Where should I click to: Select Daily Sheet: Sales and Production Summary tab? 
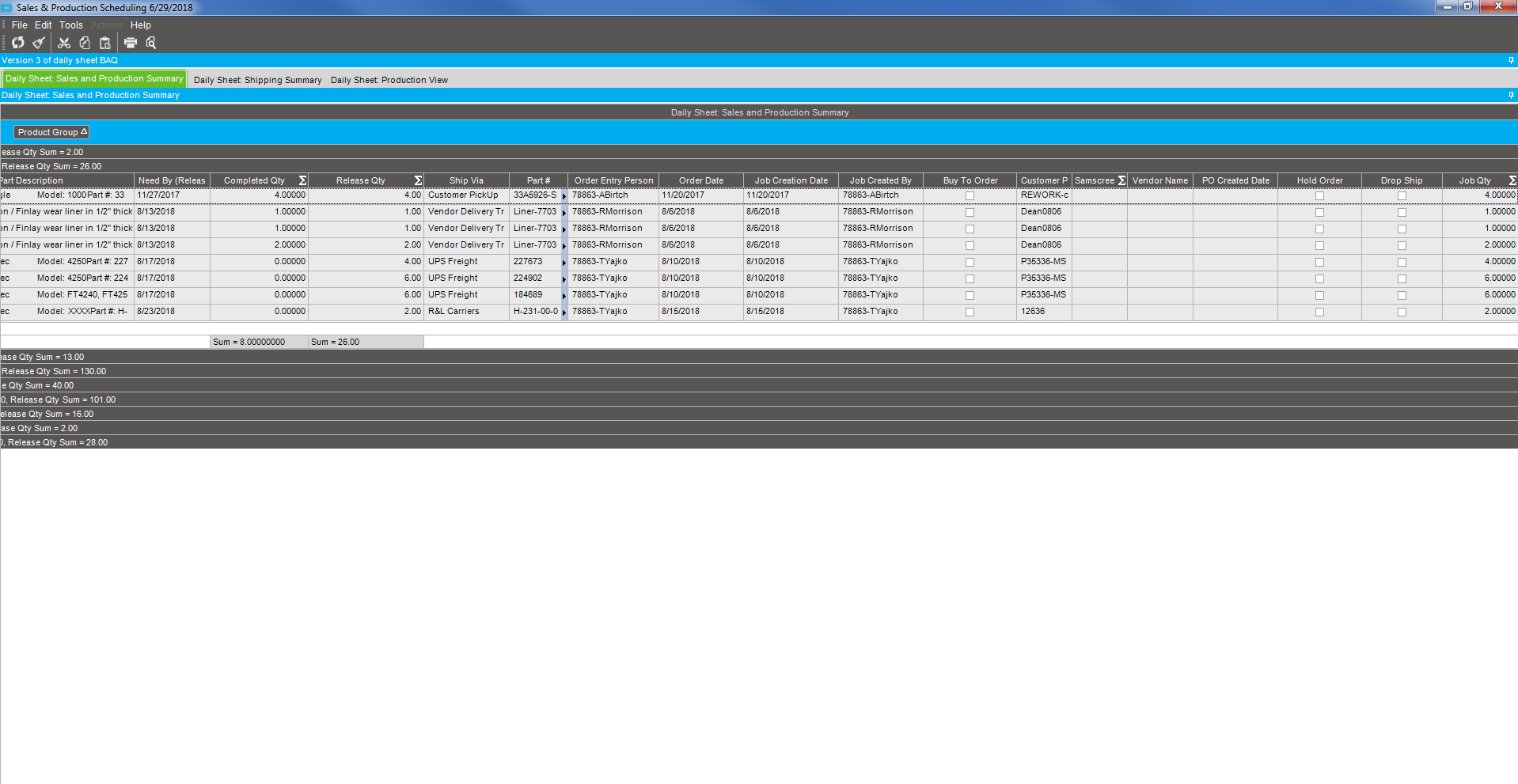(94, 78)
